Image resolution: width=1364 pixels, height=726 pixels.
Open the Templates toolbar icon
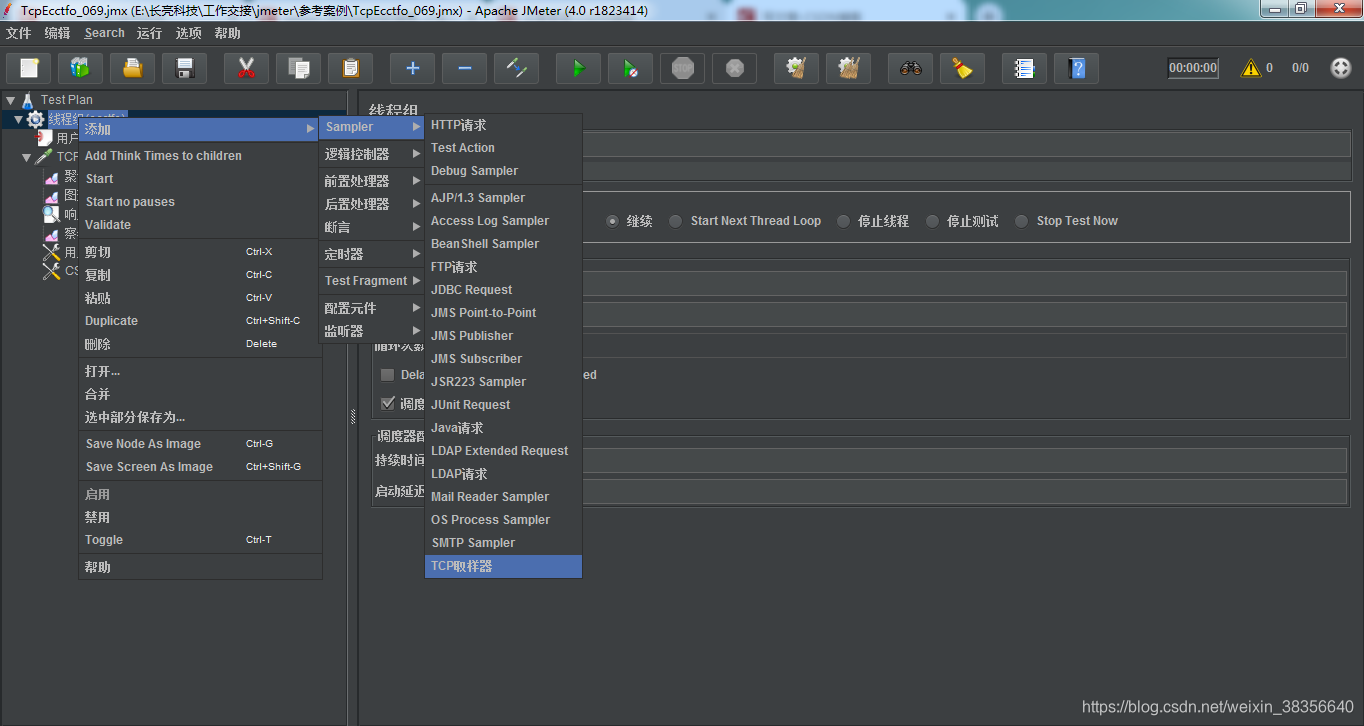(81, 68)
